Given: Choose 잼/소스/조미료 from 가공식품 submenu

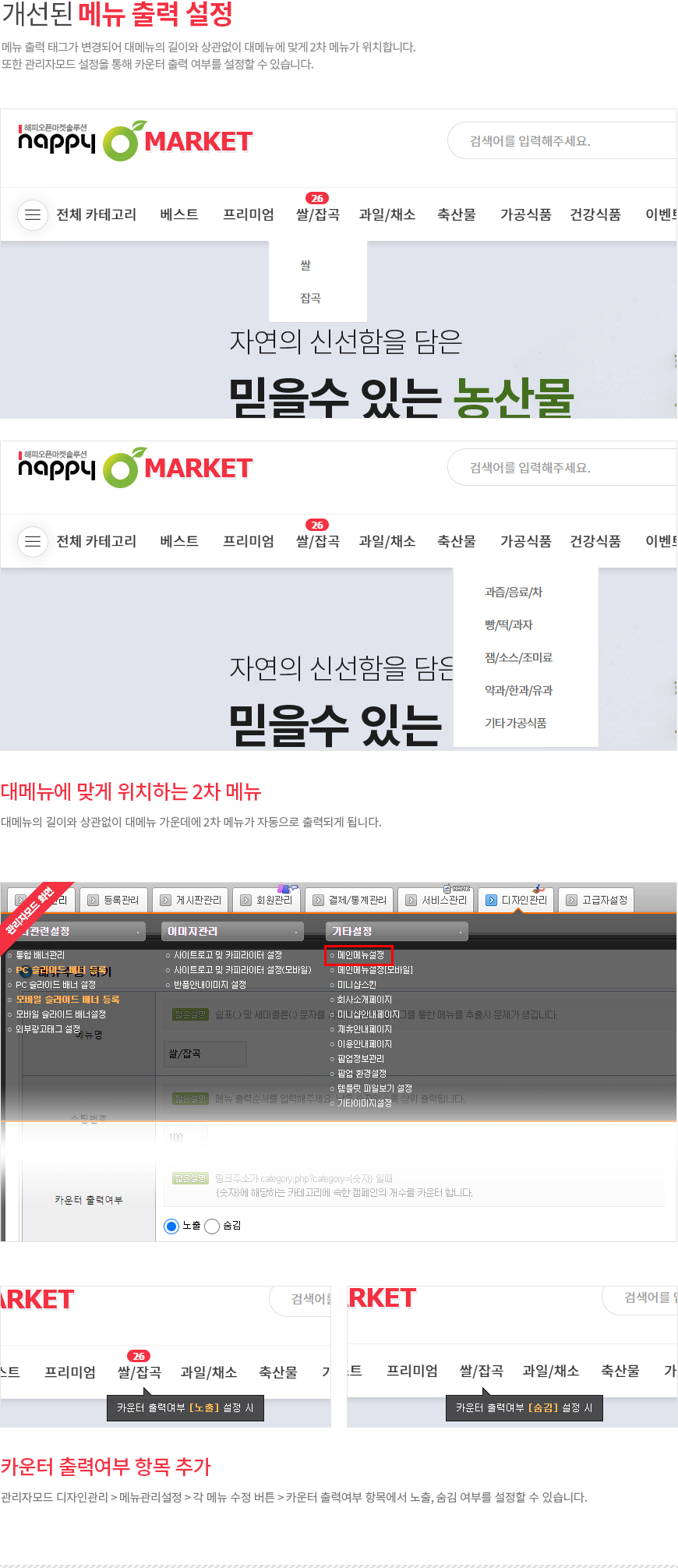Looking at the screenshot, I should tap(518, 657).
